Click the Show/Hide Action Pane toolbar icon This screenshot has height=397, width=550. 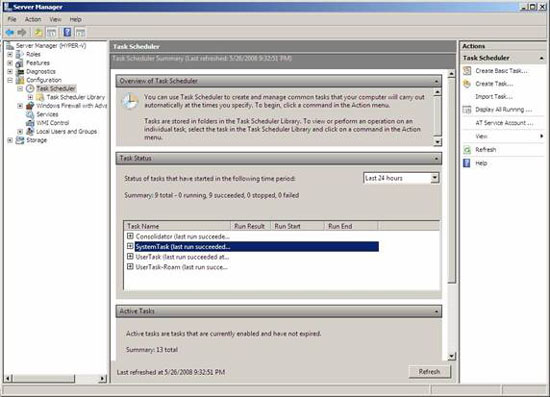81,33
